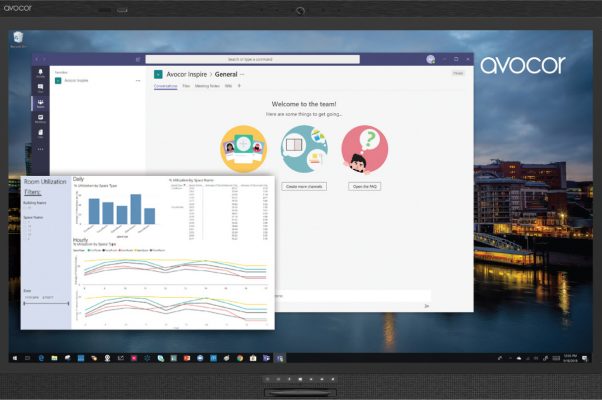
Task: Click the add people yellow illustration
Action: tap(243, 149)
